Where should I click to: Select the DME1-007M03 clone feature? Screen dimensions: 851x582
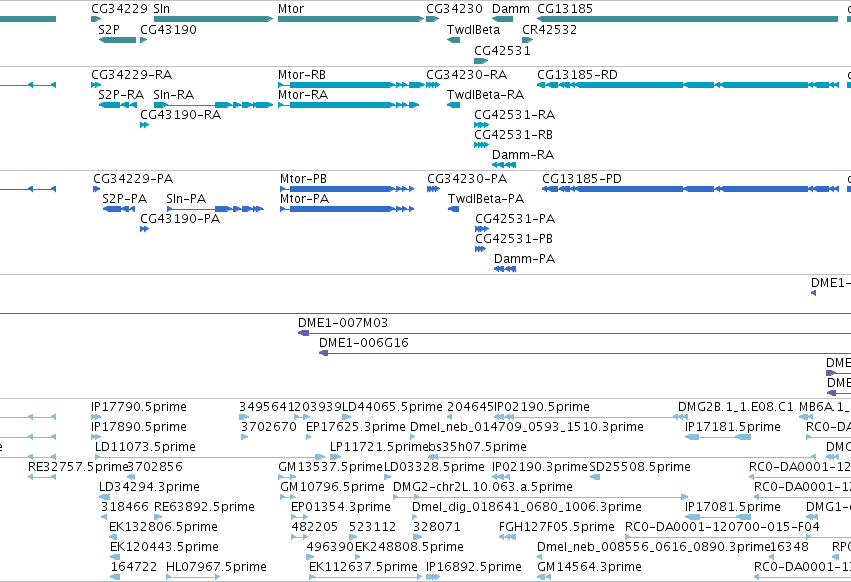click(x=574, y=333)
